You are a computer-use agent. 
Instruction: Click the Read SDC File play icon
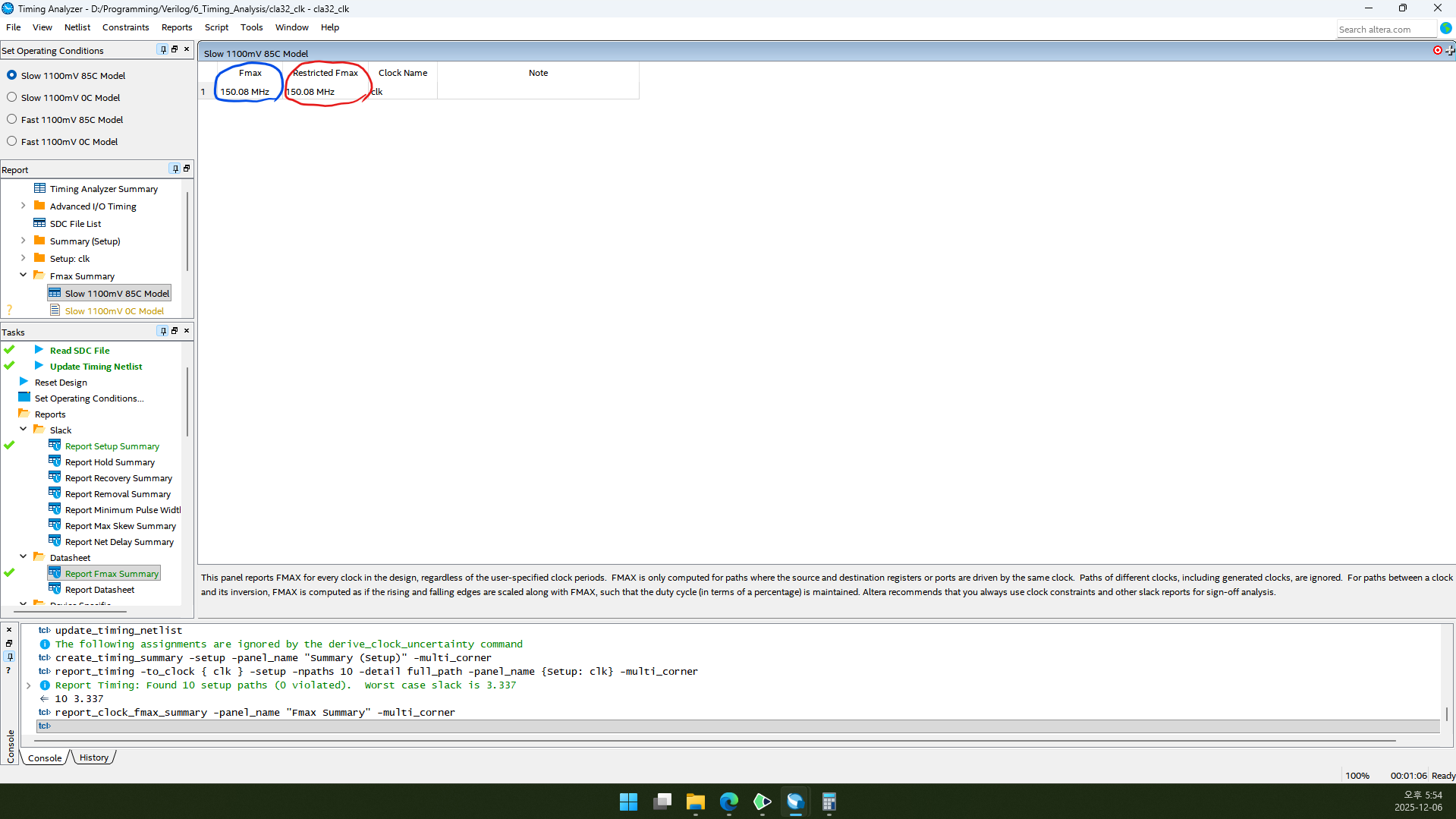[x=39, y=350]
